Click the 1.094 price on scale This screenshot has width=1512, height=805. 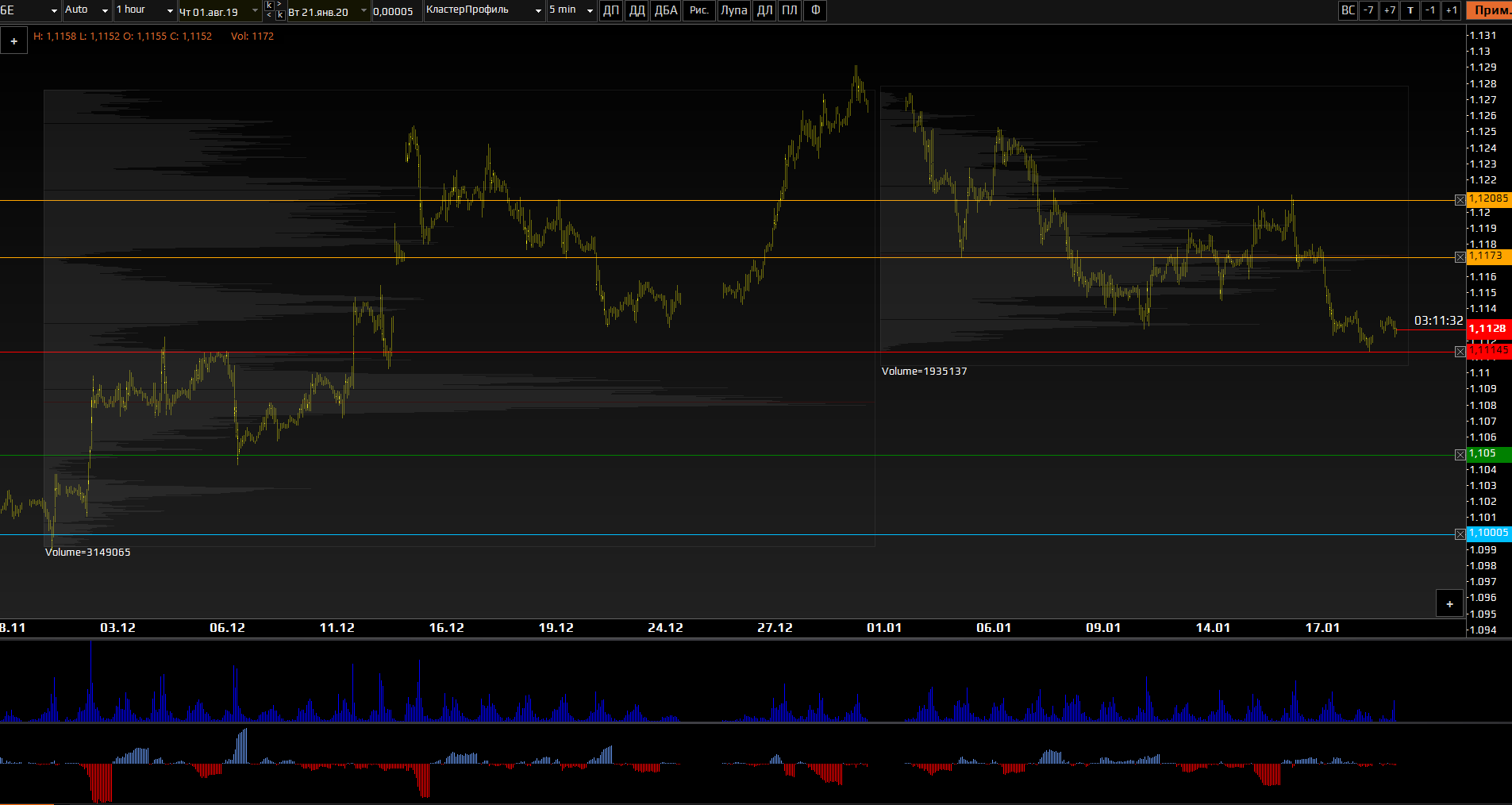pyautogui.click(x=1483, y=630)
